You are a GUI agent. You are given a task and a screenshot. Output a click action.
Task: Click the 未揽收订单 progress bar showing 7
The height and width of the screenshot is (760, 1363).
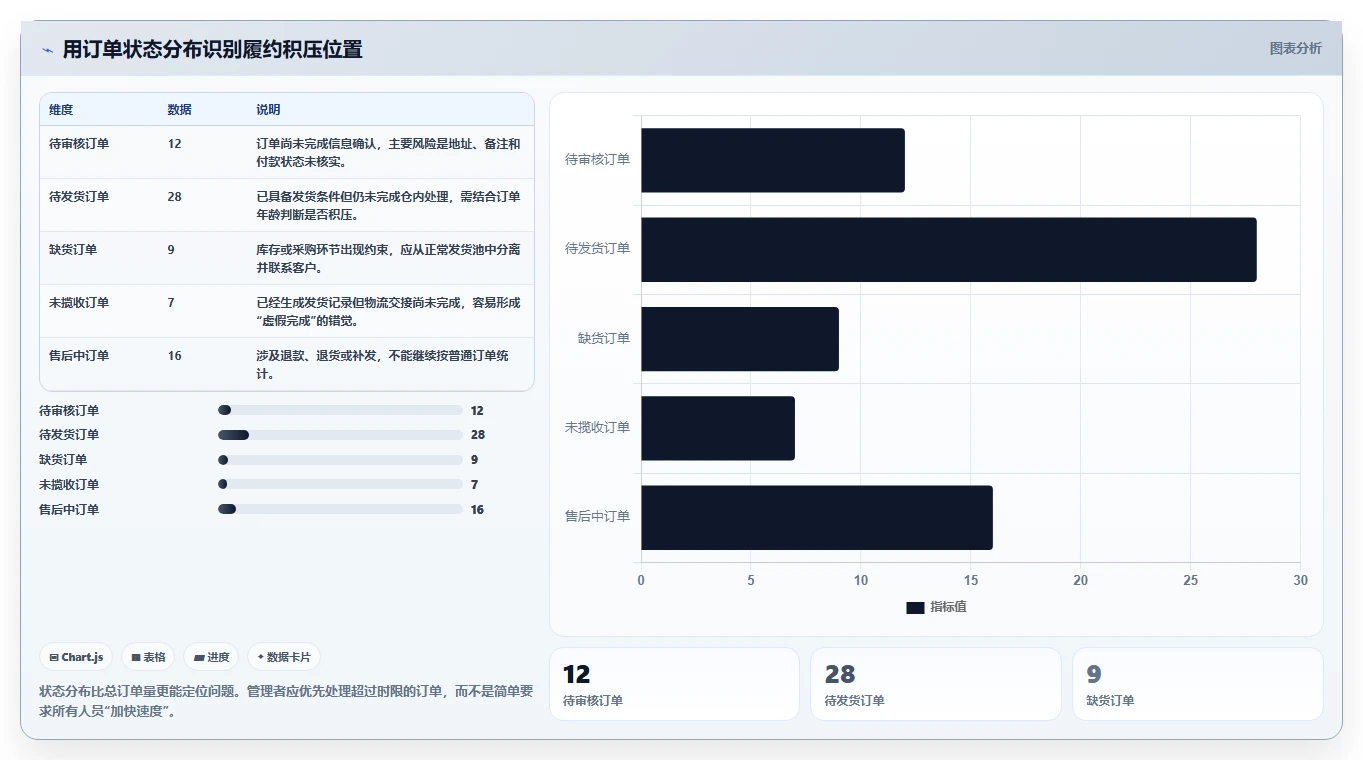click(x=340, y=485)
